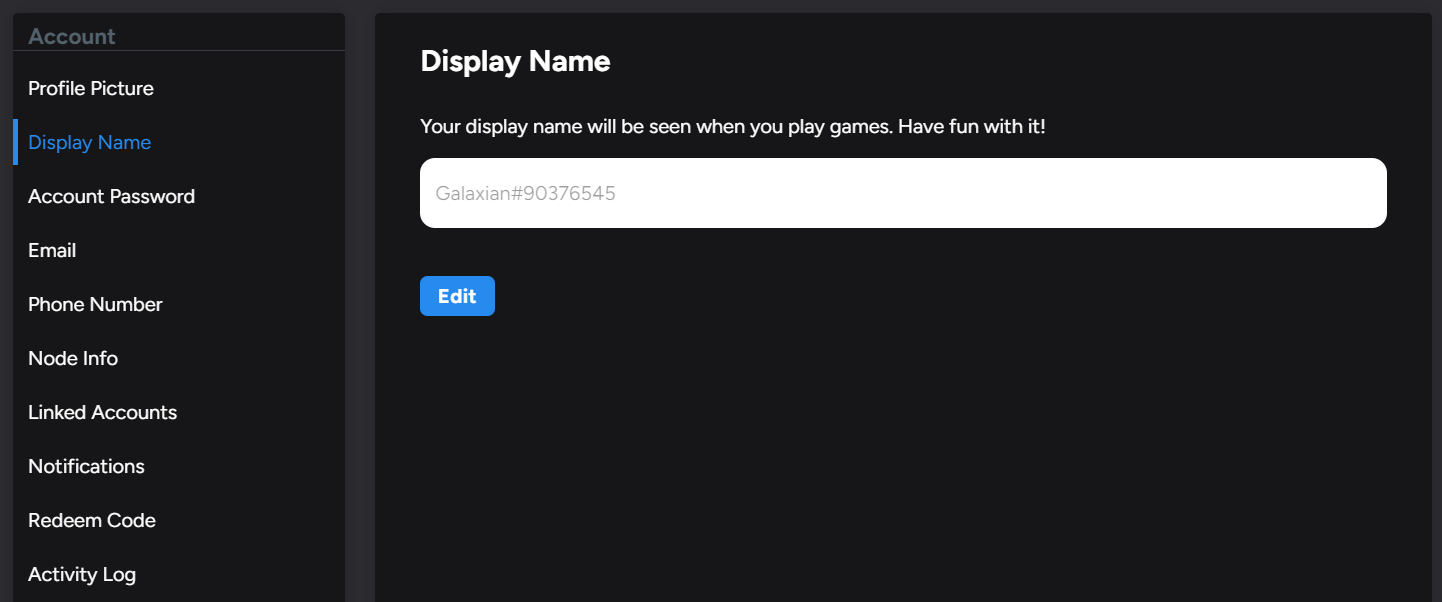The height and width of the screenshot is (602, 1442).
Task: Select Display Name in sidebar
Action: (90, 142)
